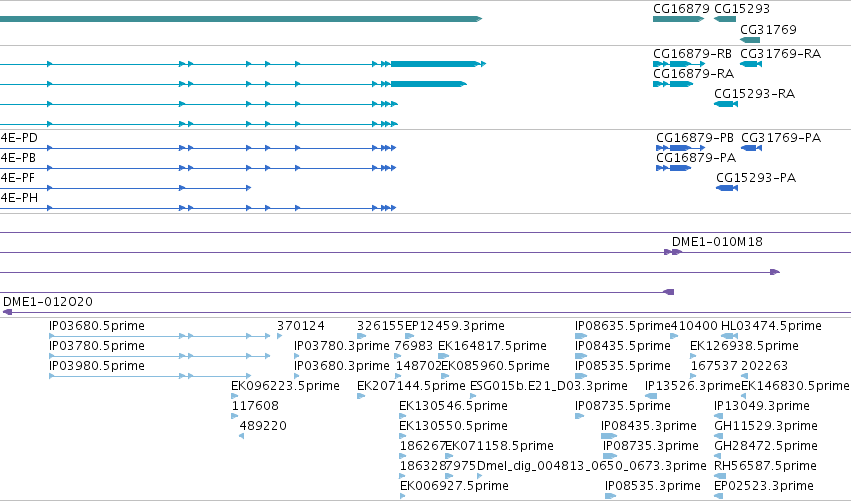Select transcript label CG16879-RB
Image resolution: width=851 pixels, height=501 pixels.
click(693, 54)
